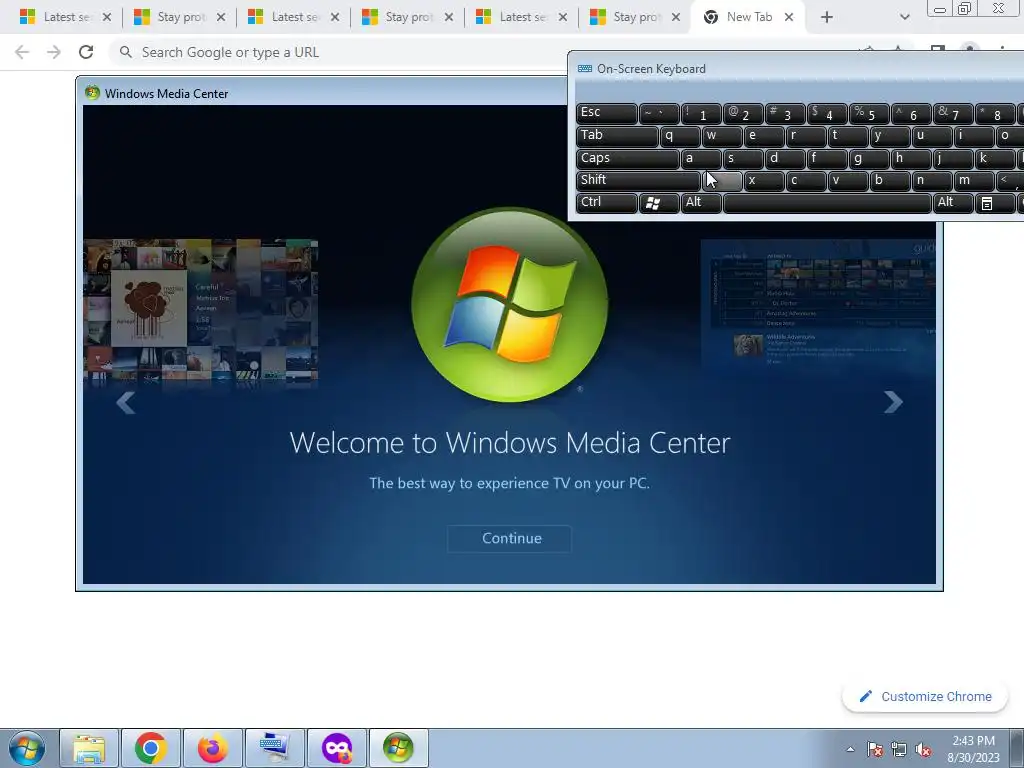Click Continue in Windows Media Center
1024x768 pixels.
(509, 539)
